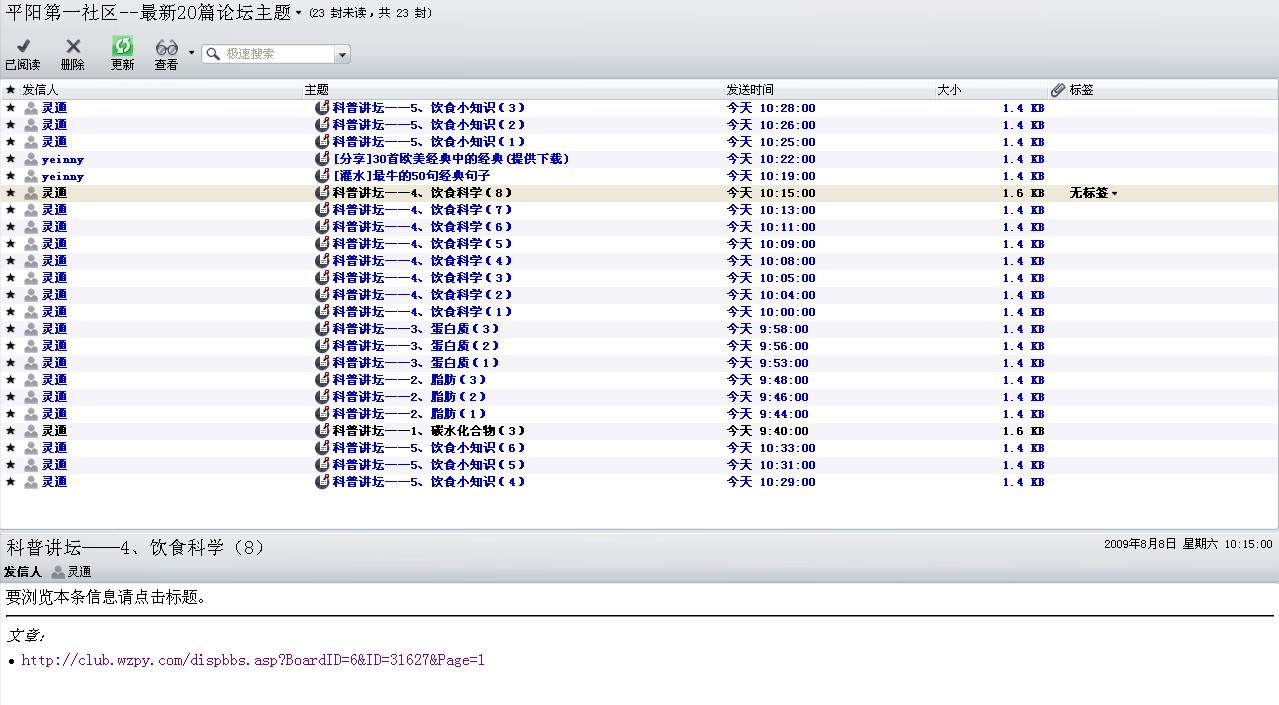Toggle the star for the yeinny [分享] message
The width and height of the screenshot is (1279, 705).
pyautogui.click(x=11, y=159)
